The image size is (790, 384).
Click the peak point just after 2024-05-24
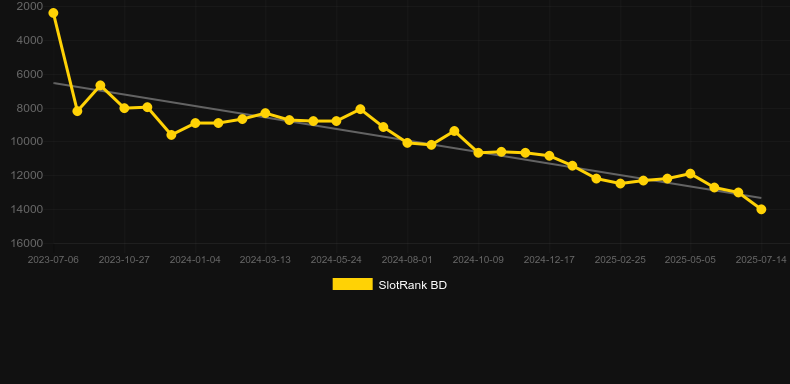(360, 109)
